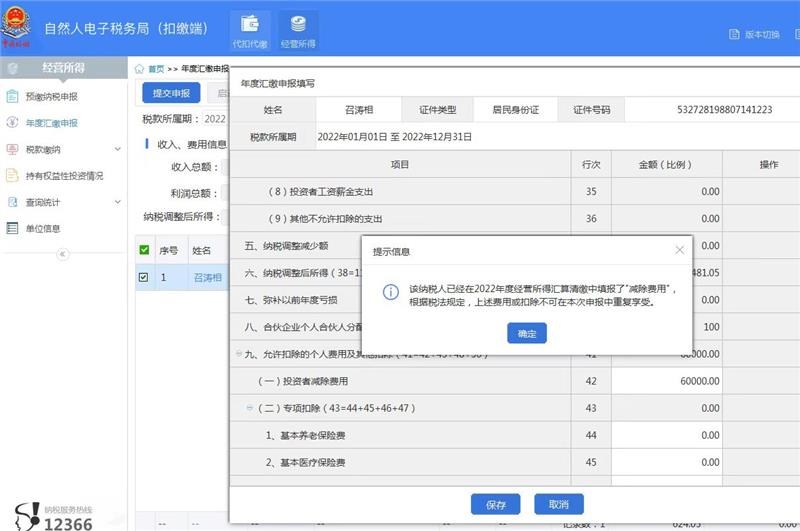Click the home icon in the breadcrumb

pyautogui.click(x=140, y=69)
